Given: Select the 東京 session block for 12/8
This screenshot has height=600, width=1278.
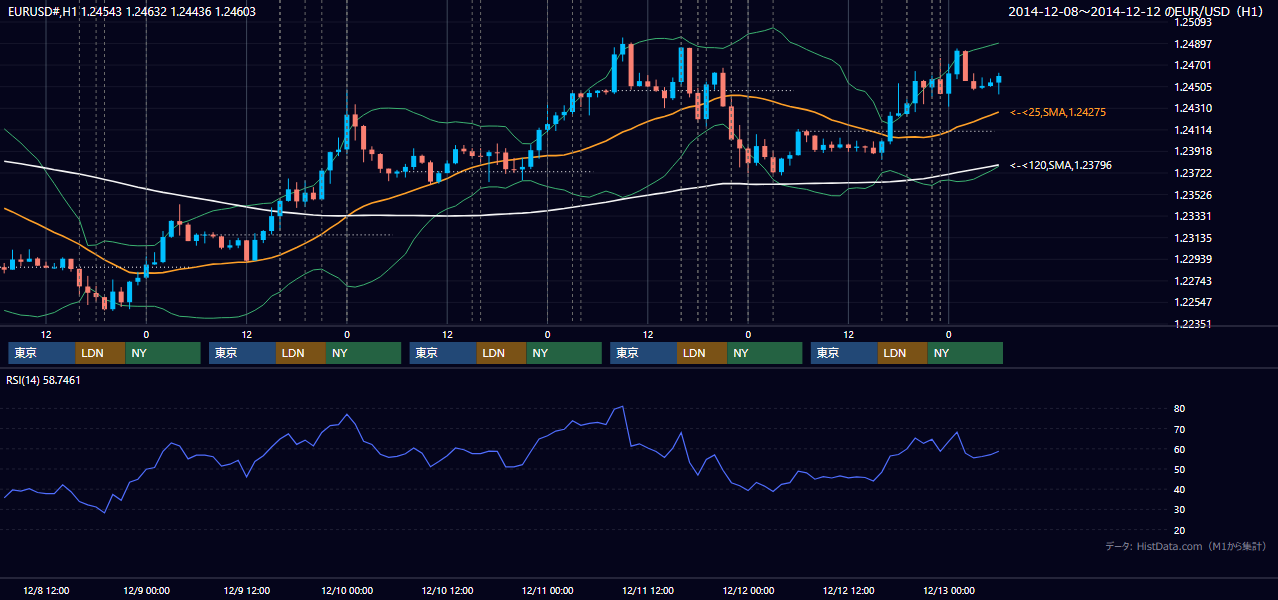Looking at the screenshot, I should click(42, 353).
